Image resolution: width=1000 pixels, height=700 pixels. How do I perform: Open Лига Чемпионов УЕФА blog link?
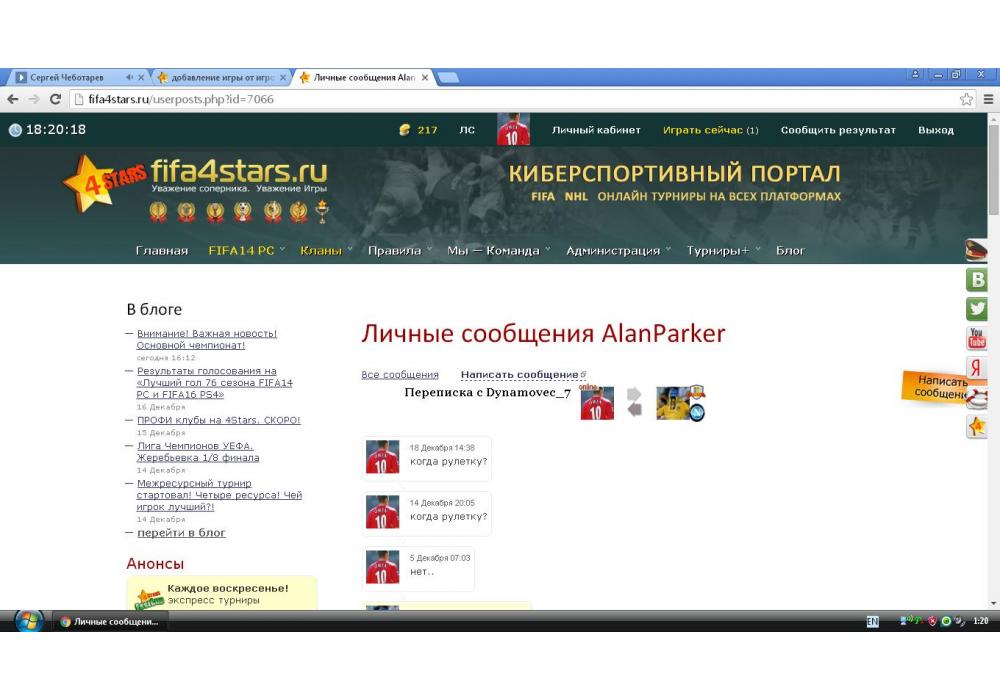[198, 452]
